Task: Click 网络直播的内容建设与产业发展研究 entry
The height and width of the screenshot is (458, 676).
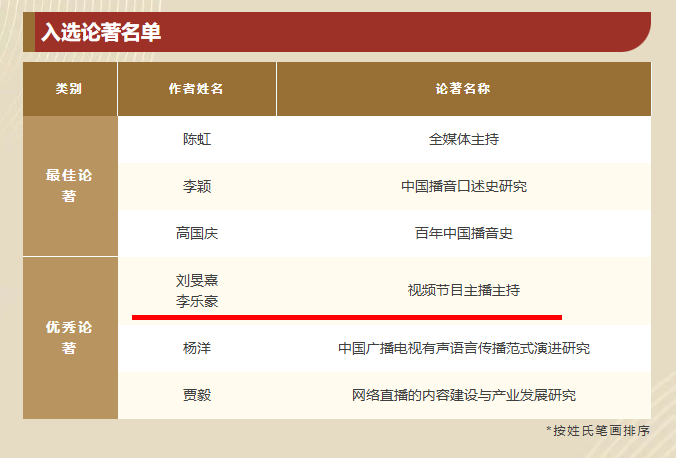Action: point(463,395)
